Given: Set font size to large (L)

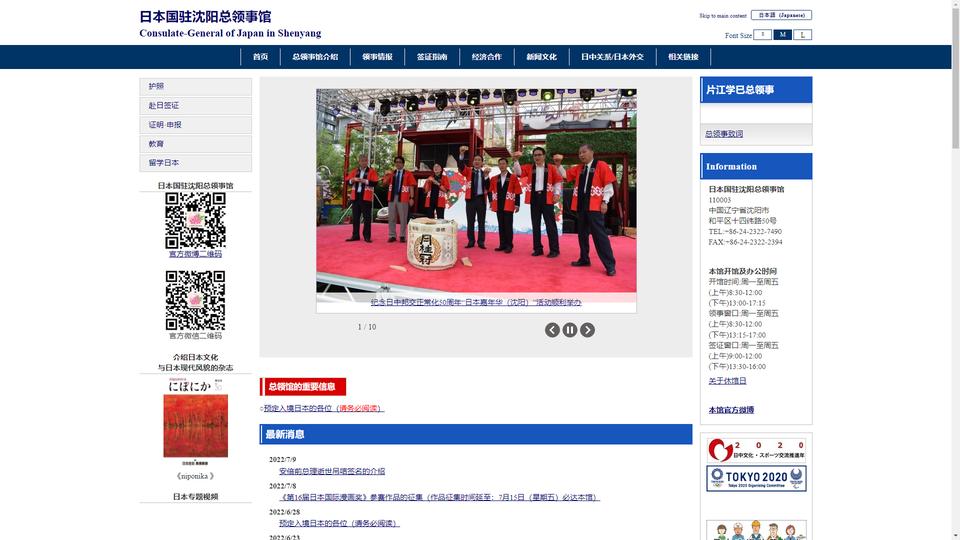Looking at the screenshot, I should pos(803,34).
